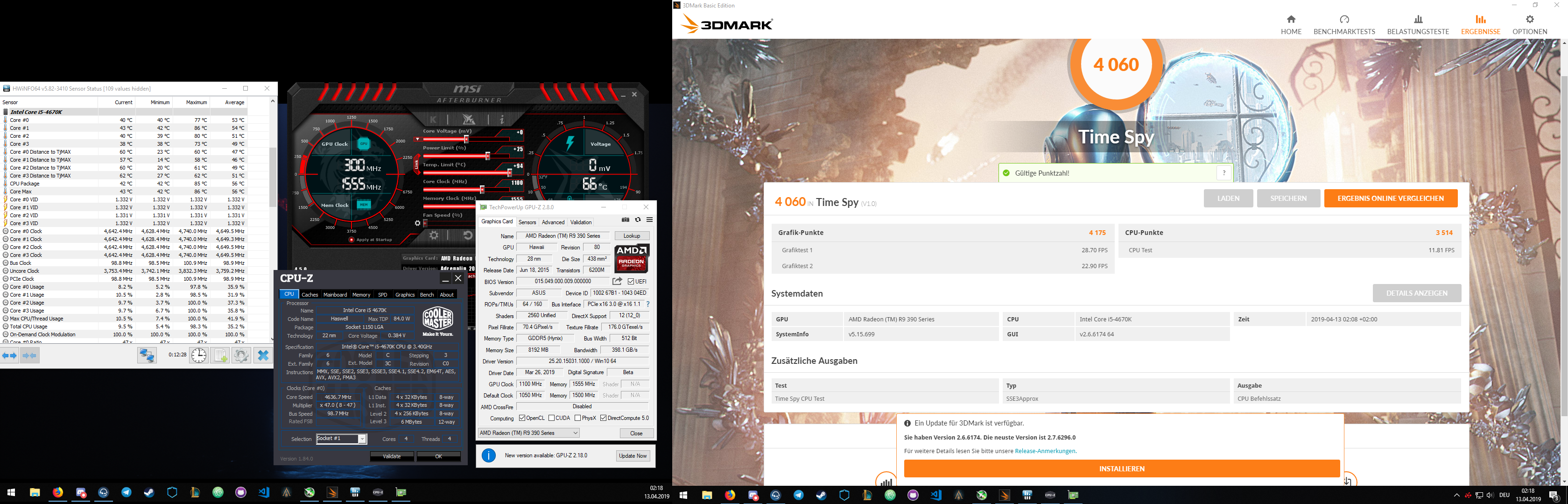
Task: Switch to the Caches tab in CPU-Z
Action: click(310, 294)
